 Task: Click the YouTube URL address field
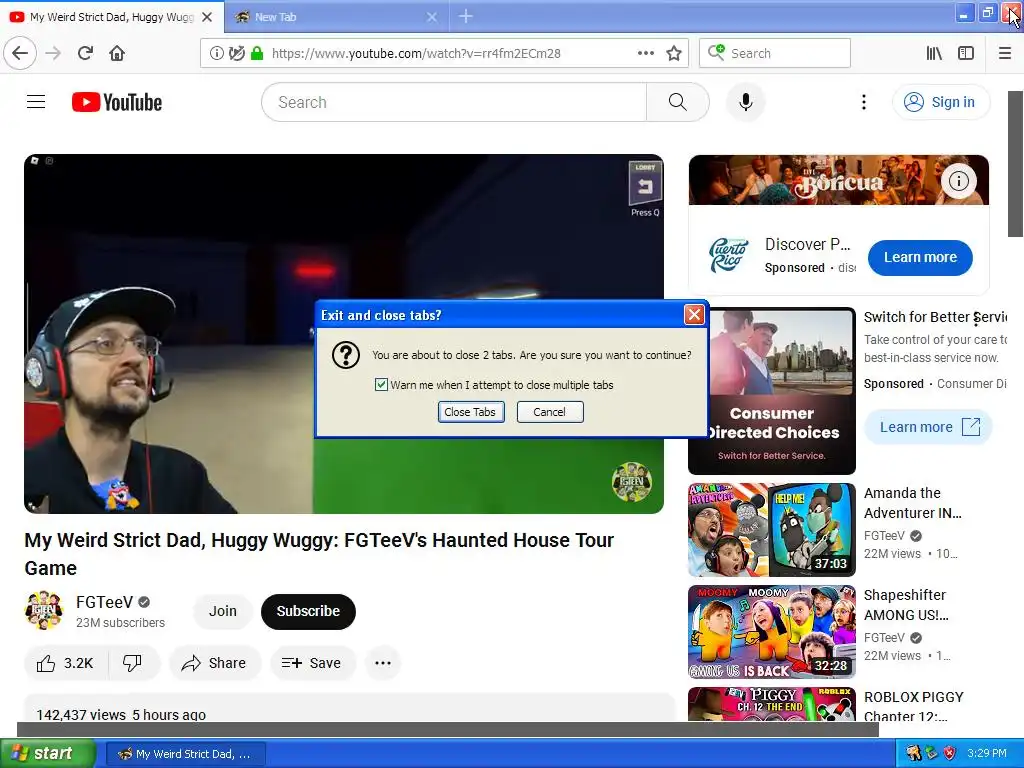(x=444, y=53)
